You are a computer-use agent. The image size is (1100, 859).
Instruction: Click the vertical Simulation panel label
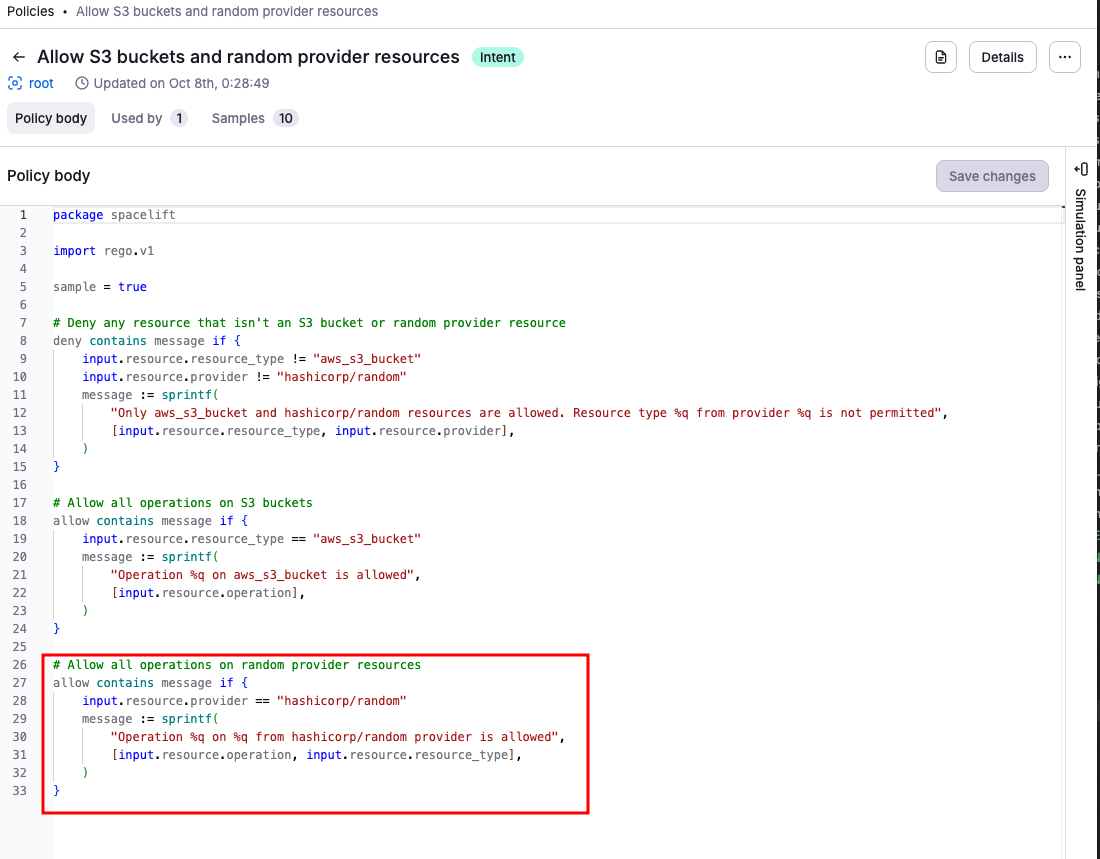(1080, 239)
